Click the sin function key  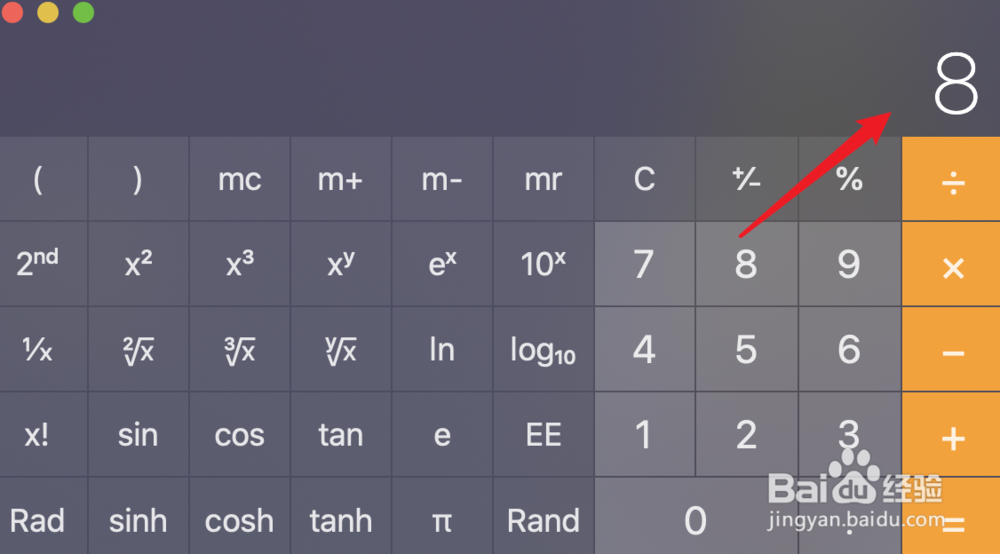pyautogui.click(x=139, y=436)
